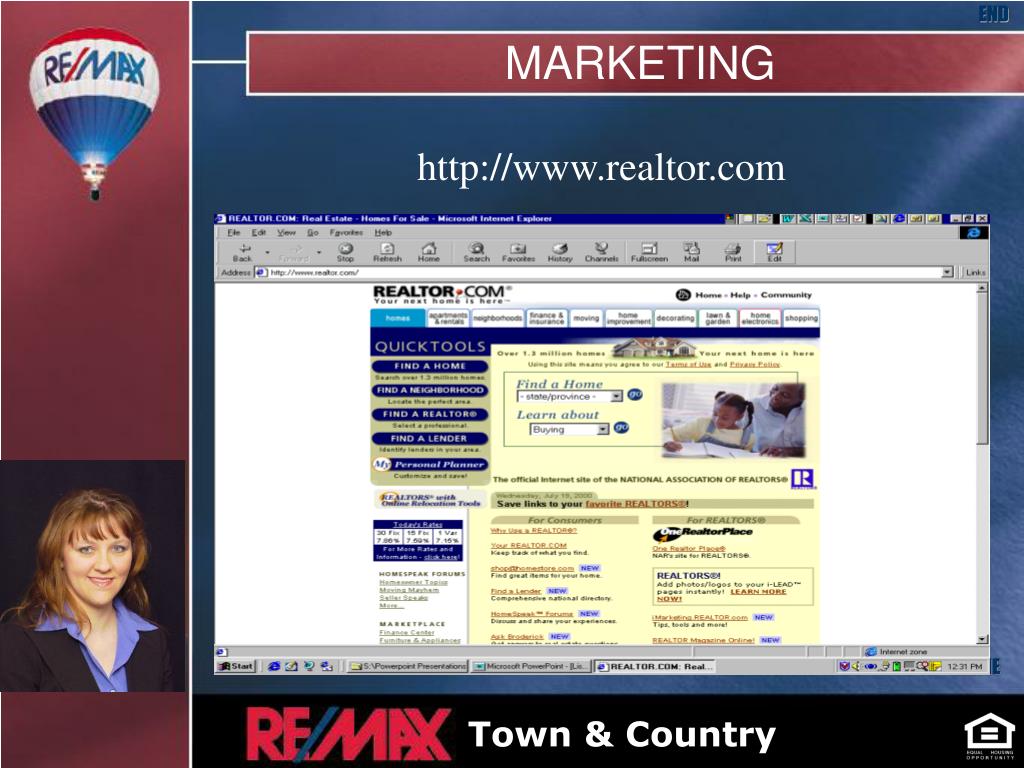1024x768 pixels.
Task: Click the Edit toolbar icon
Action: pyautogui.click(x=775, y=252)
